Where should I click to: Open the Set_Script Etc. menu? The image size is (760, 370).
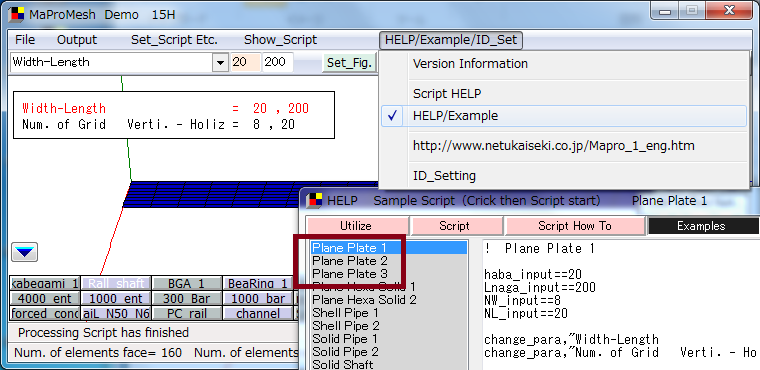174,40
